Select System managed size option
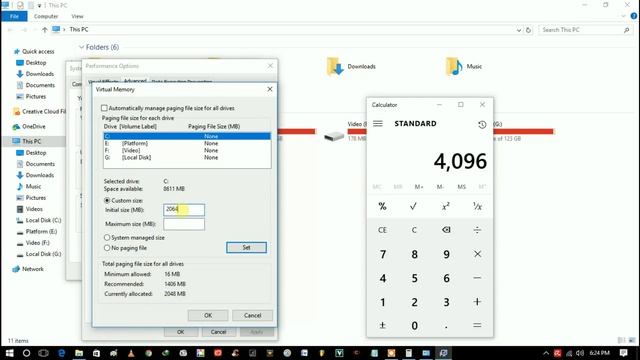Image resolution: width=640 pixels, height=360 pixels. [x=107, y=237]
